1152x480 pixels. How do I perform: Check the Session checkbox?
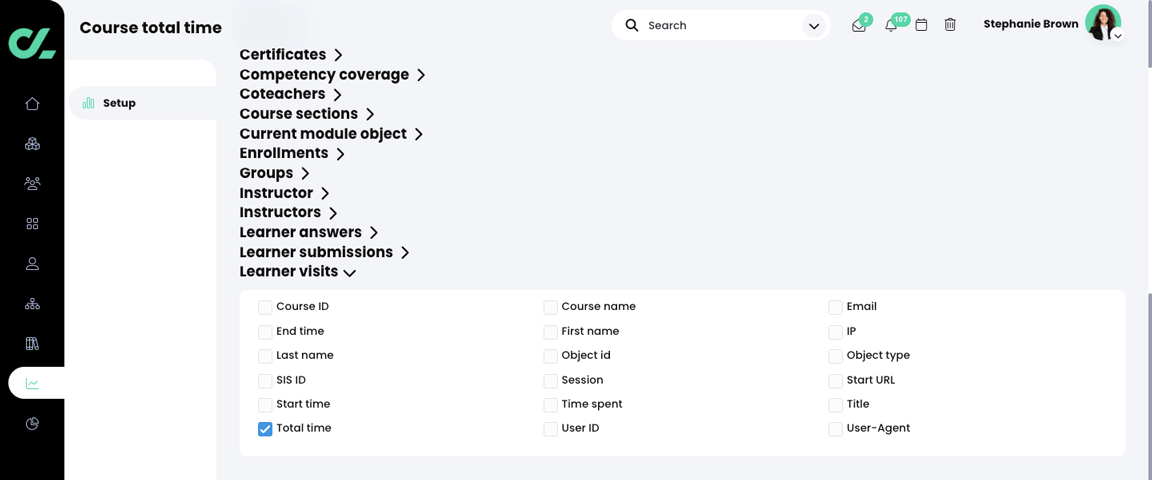[x=550, y=382]
